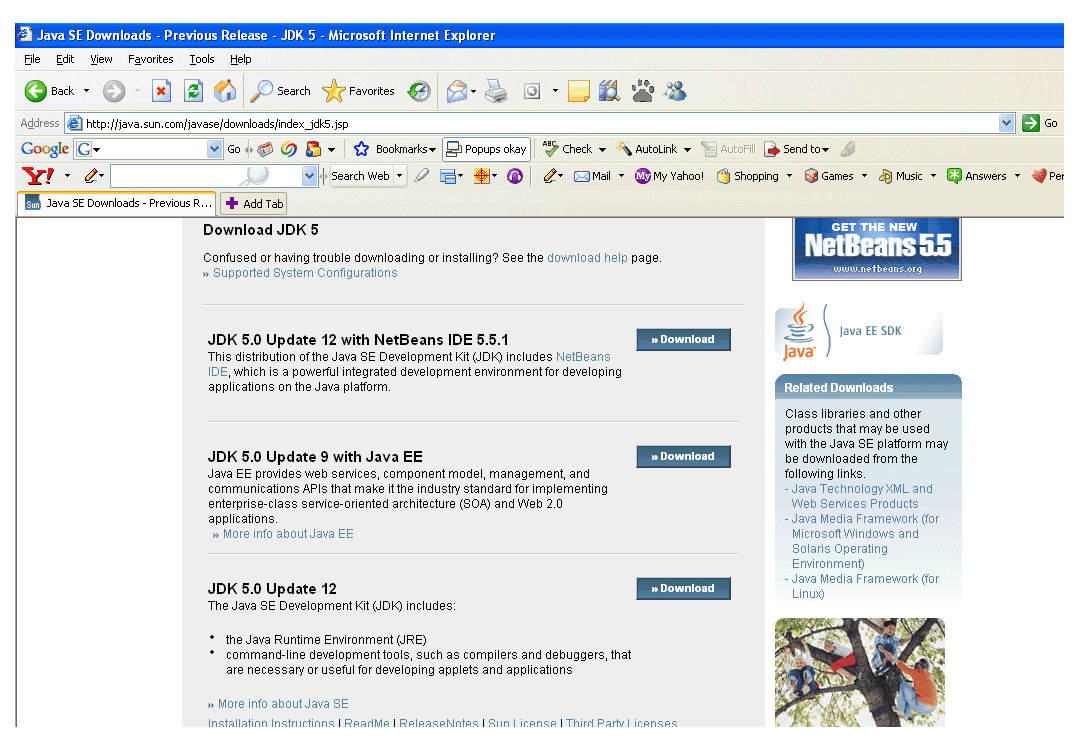The image size is (1080, 750).
Task: Toggle the Popups okay blocker button
Action: [x=486, y=149]
